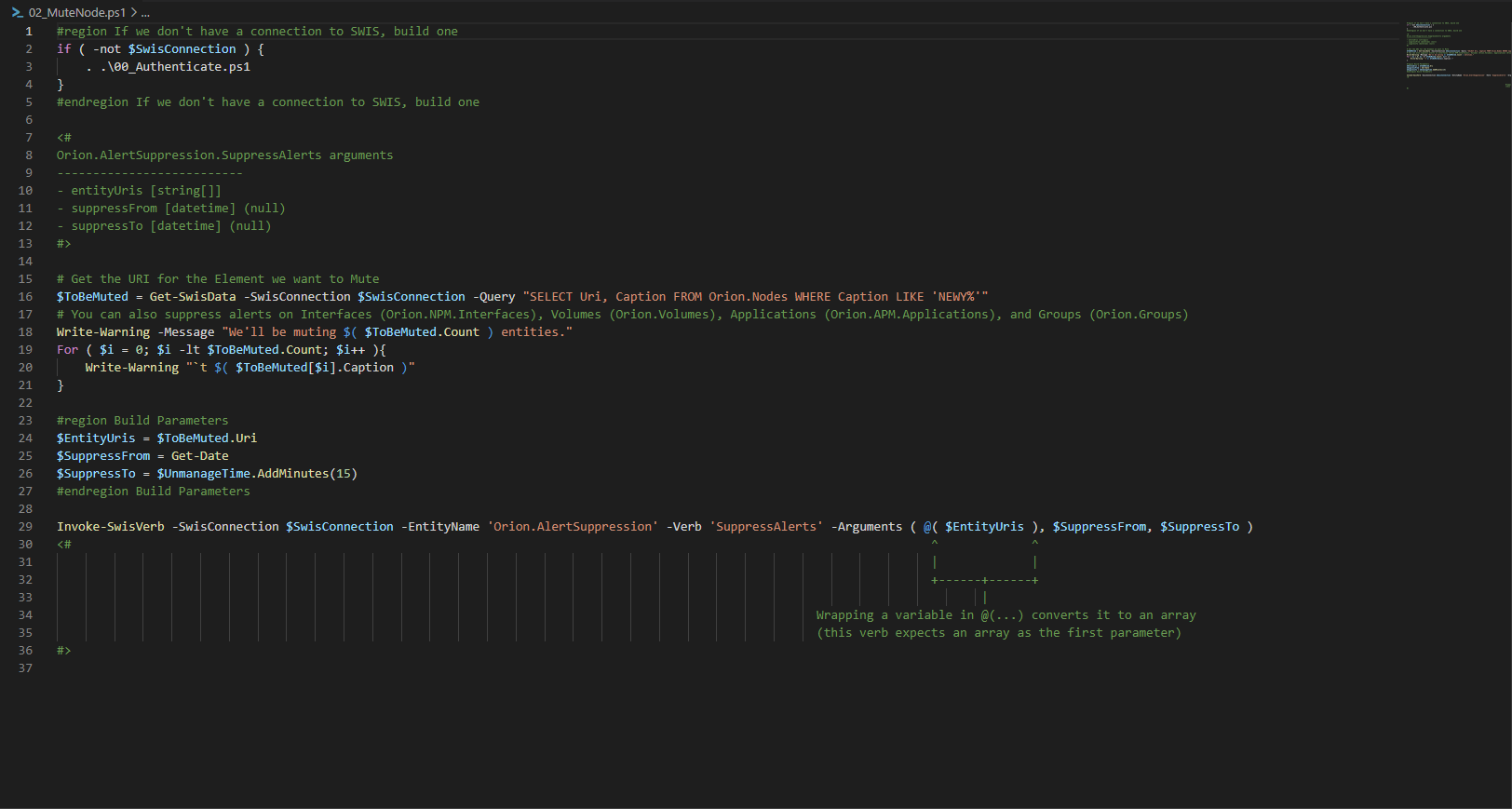Click the PowerShell file icon in the breadcrumb
Image resolution: width=1512 pixels, height=809 pixels.
(x=18, y=13)
